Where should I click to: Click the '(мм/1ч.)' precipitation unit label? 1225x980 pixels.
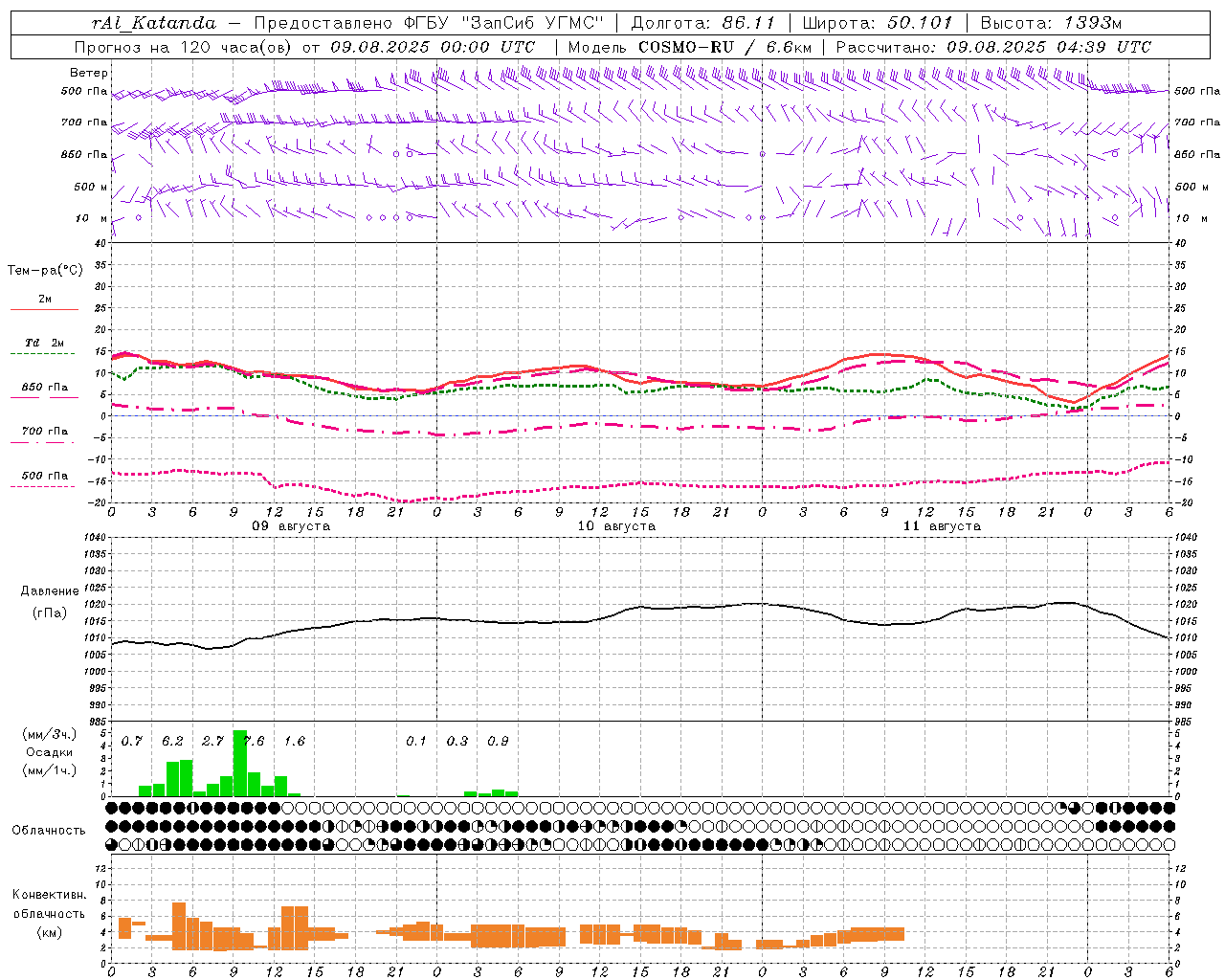[49, 770]
